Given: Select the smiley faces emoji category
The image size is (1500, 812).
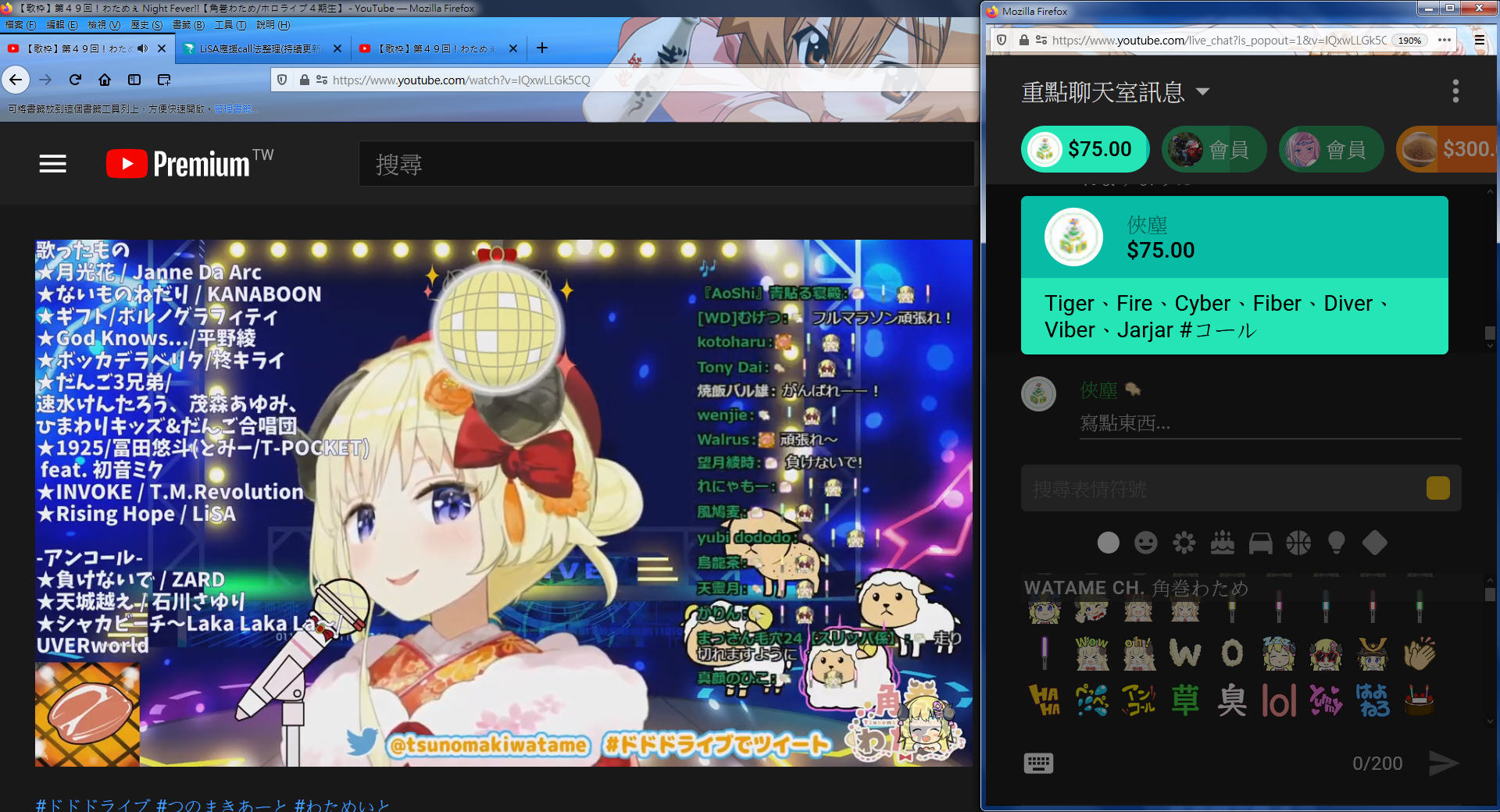Looking at the screenshot, I should 1146,543.
